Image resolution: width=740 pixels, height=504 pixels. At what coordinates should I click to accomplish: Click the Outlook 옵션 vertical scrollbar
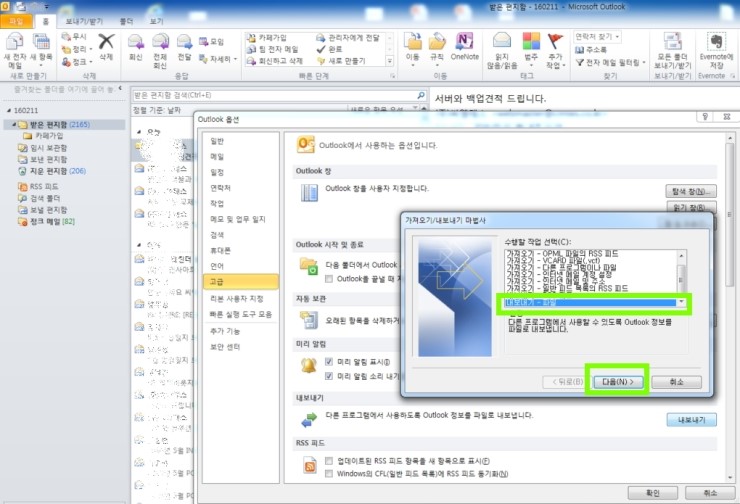coord(730,307)
